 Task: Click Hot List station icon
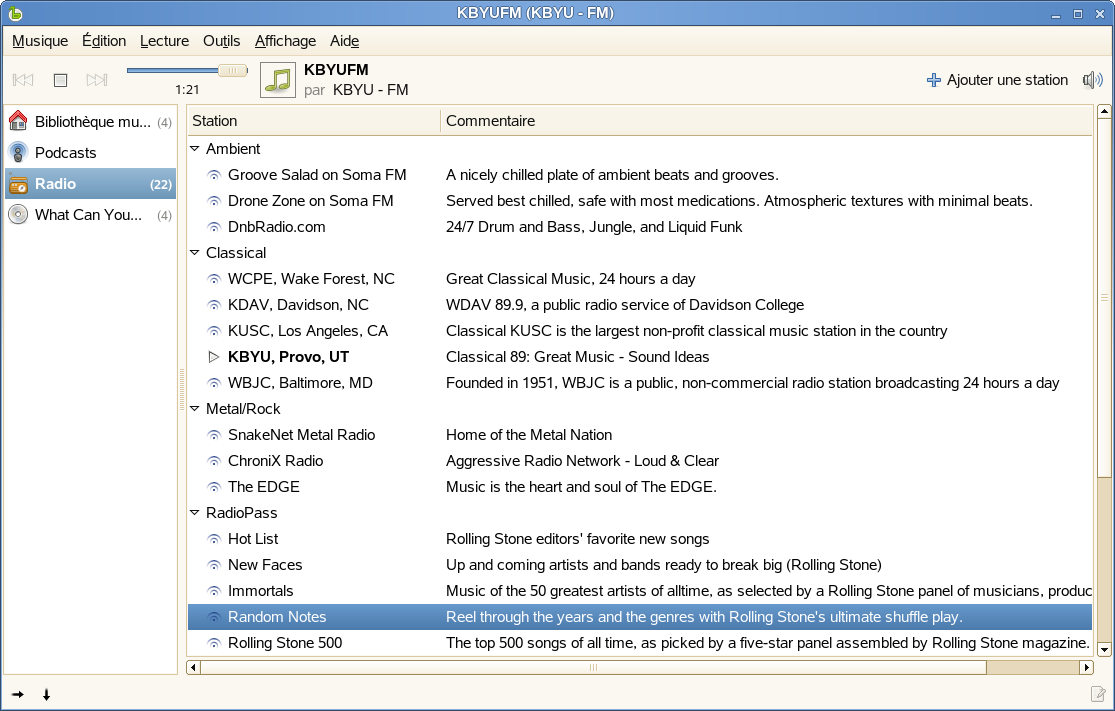tap(213, 539)
